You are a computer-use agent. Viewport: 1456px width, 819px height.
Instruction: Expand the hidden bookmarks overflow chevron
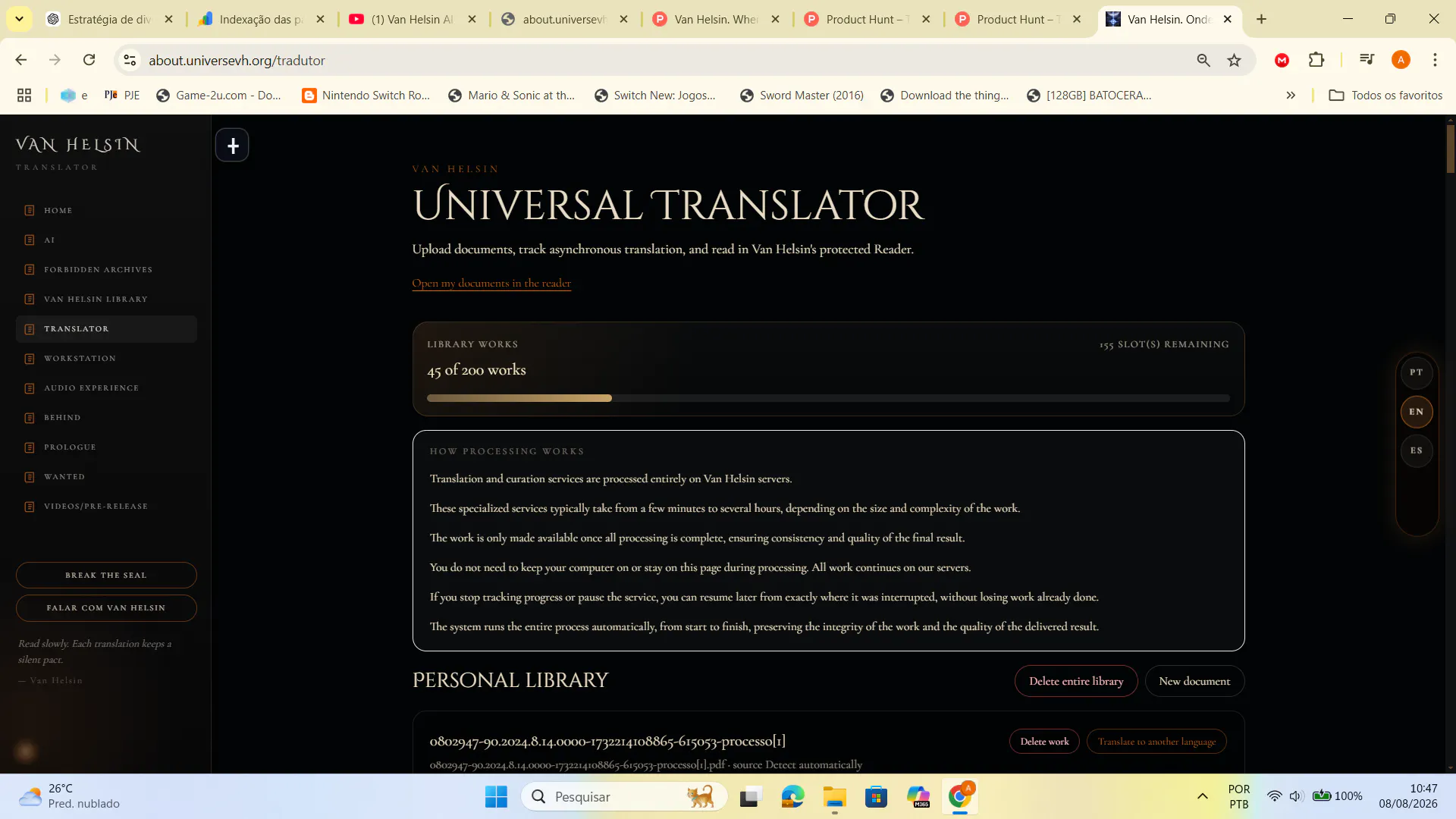pos(1291,96)
